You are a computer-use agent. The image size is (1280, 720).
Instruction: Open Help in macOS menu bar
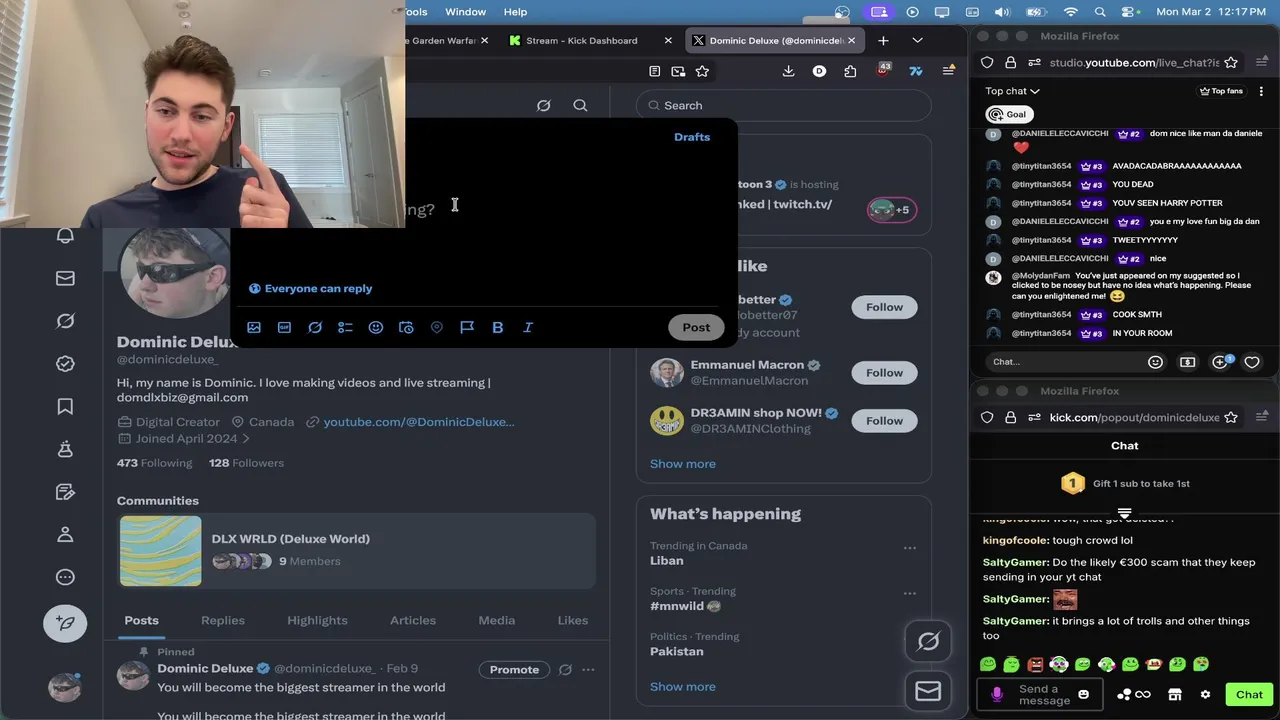pos(515,12)
